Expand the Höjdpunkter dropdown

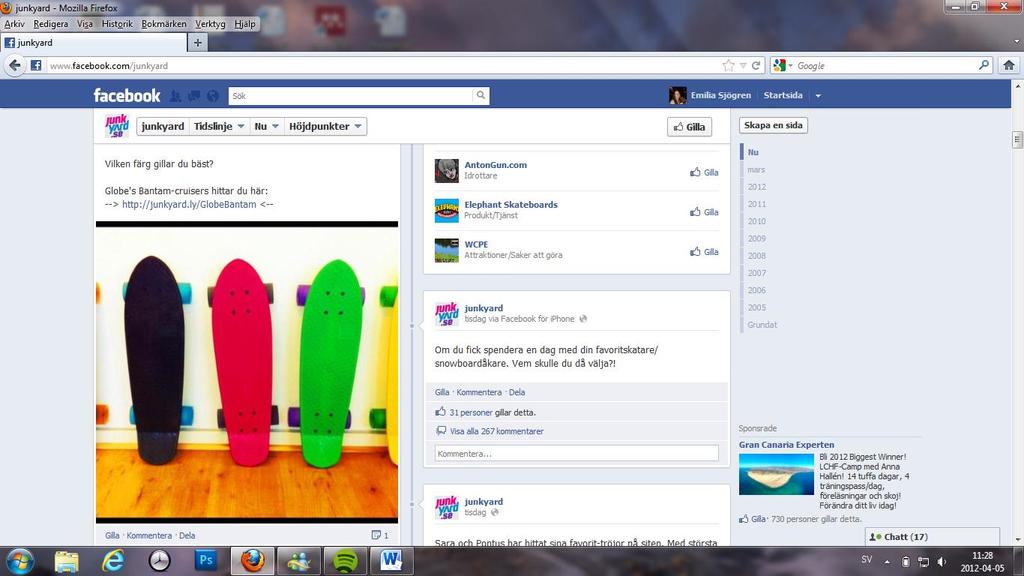325,126
